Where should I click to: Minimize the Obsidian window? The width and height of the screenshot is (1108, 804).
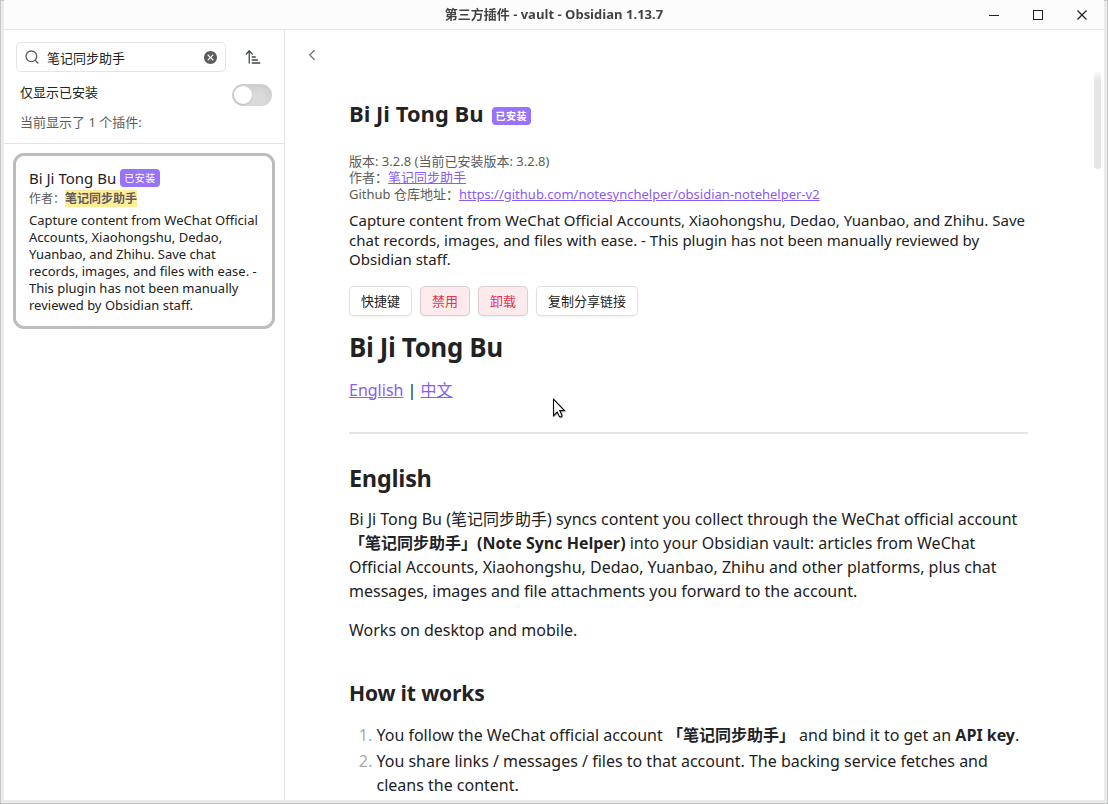(x=994, y=15)
